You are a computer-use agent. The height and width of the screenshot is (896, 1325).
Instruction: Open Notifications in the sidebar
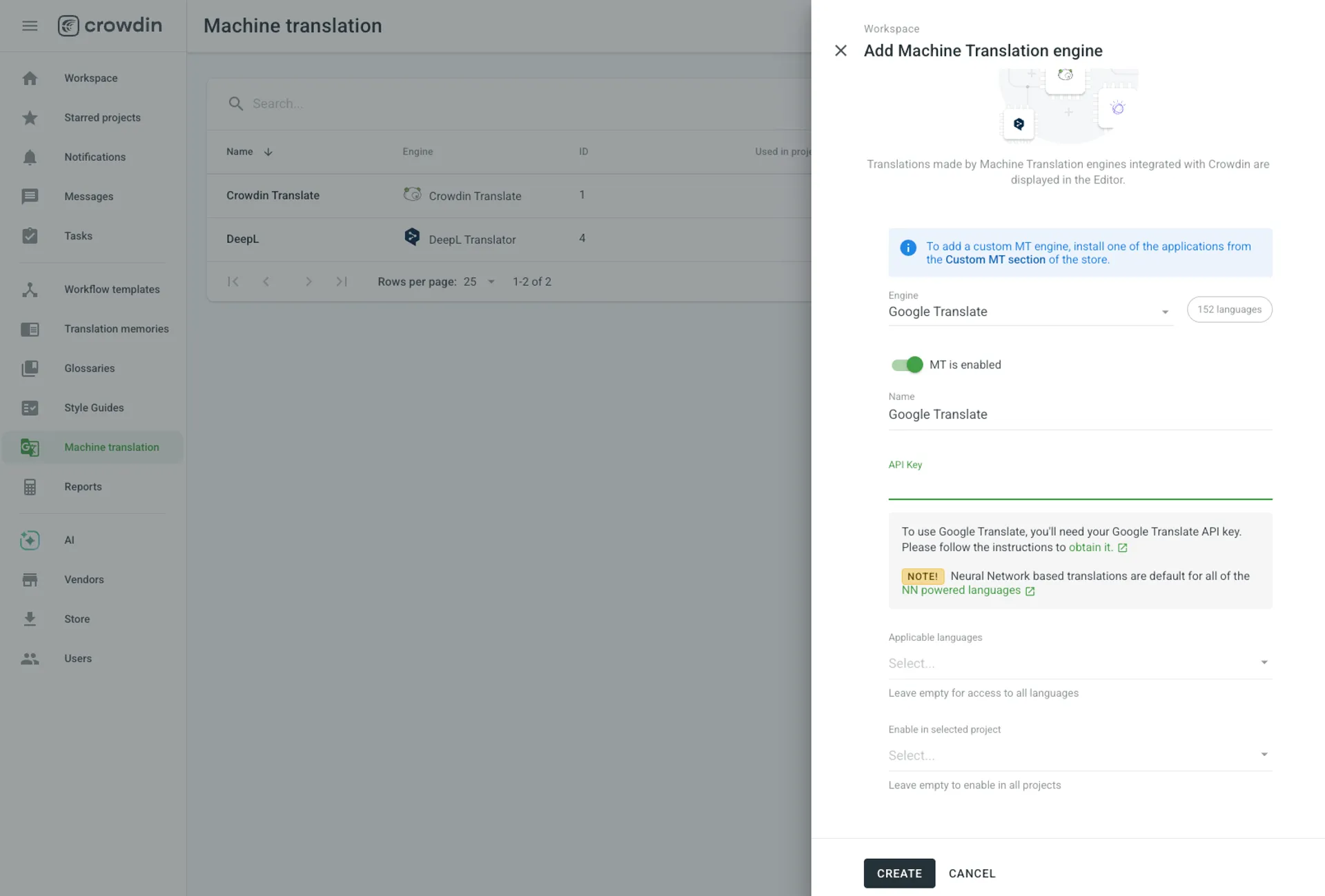coord(95,157)
